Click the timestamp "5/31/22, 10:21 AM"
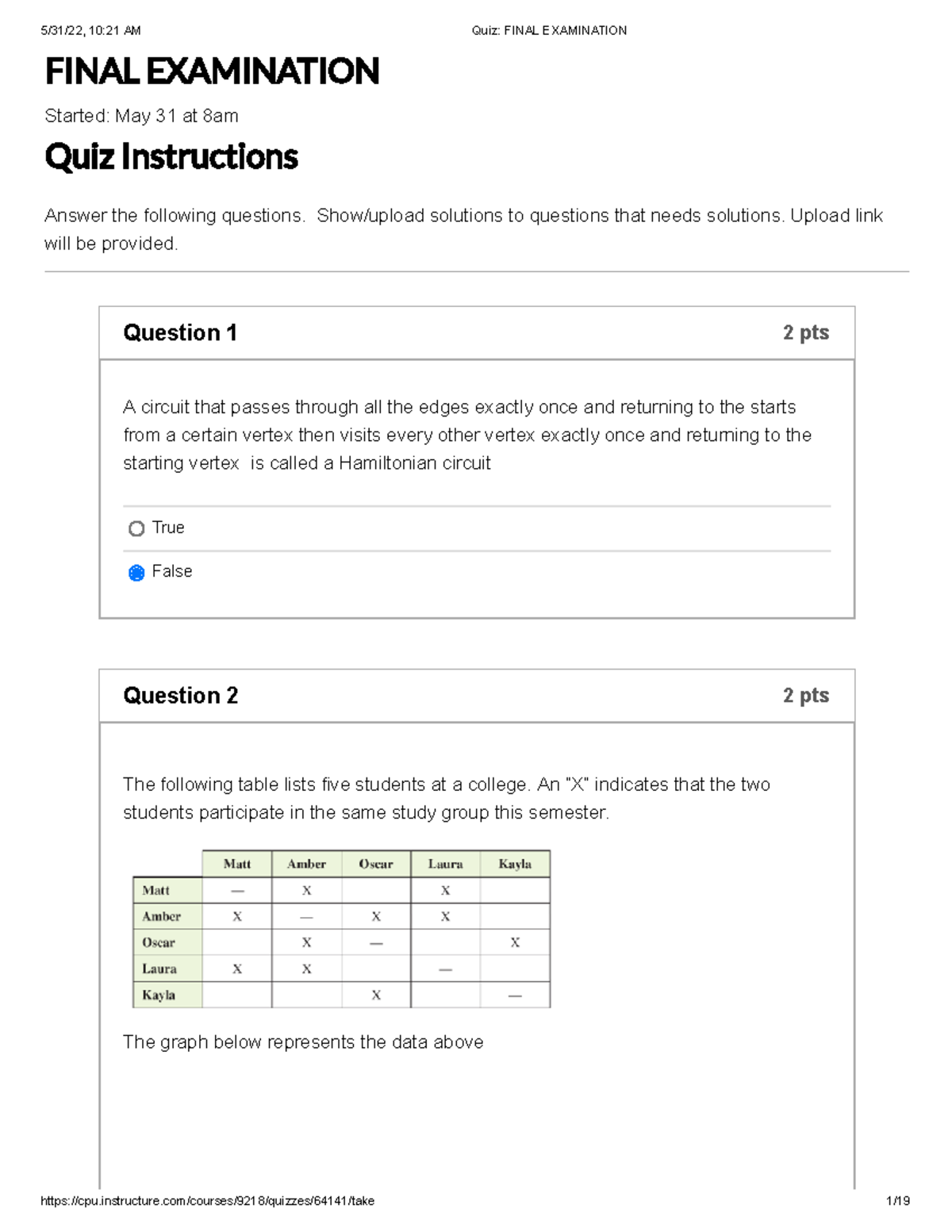This screenshot has width=952, height=1232. tap(90, 30)
